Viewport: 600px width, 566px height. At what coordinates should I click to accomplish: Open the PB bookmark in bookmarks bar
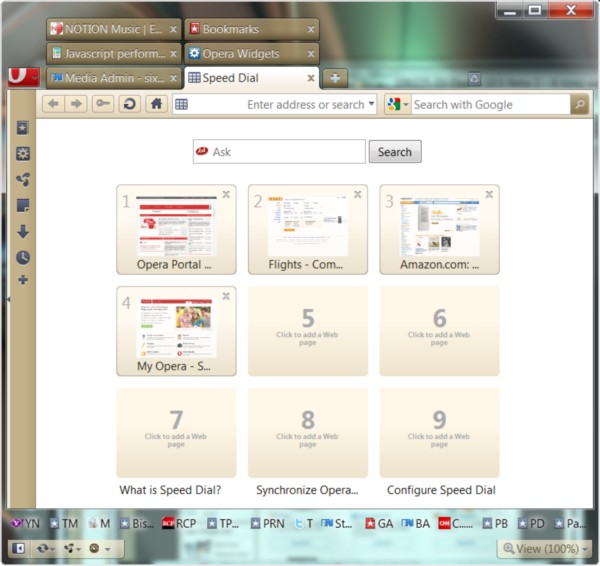point(495,523)
